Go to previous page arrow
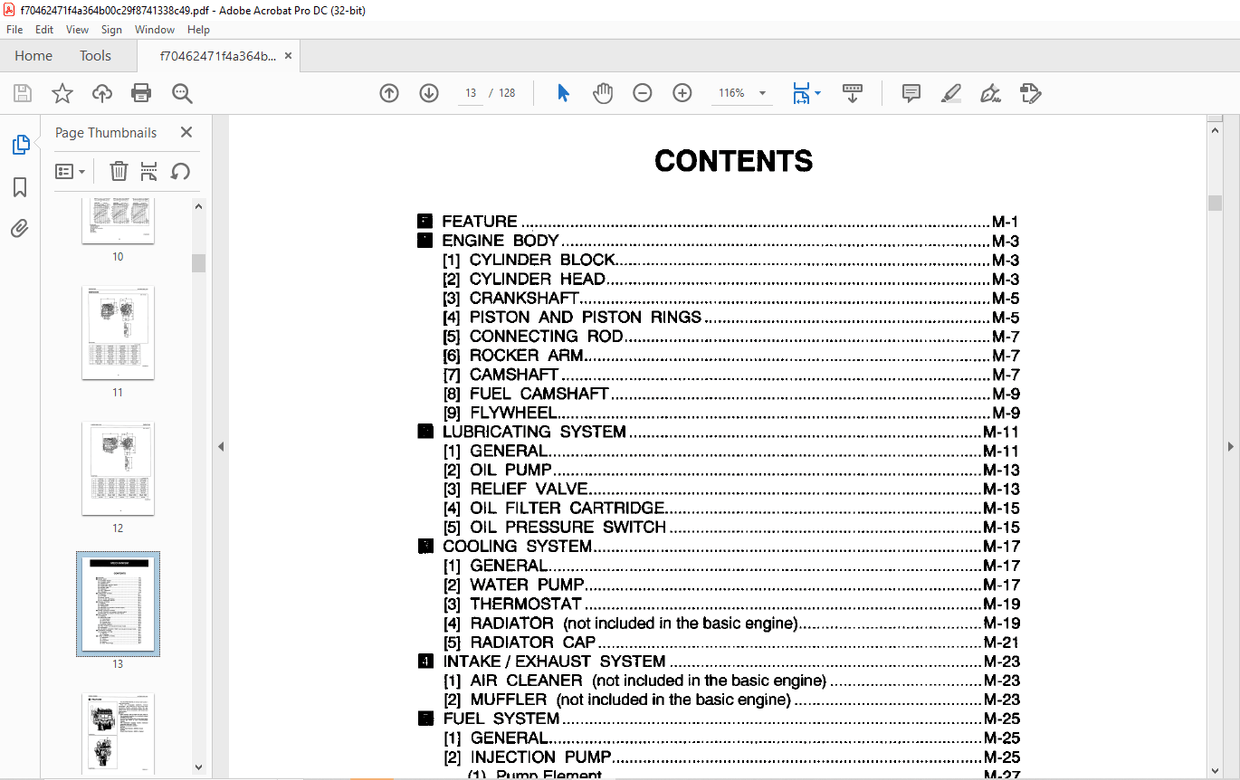Image resolution: width=1240 pixels, height=780 pixels. [389, 93]
